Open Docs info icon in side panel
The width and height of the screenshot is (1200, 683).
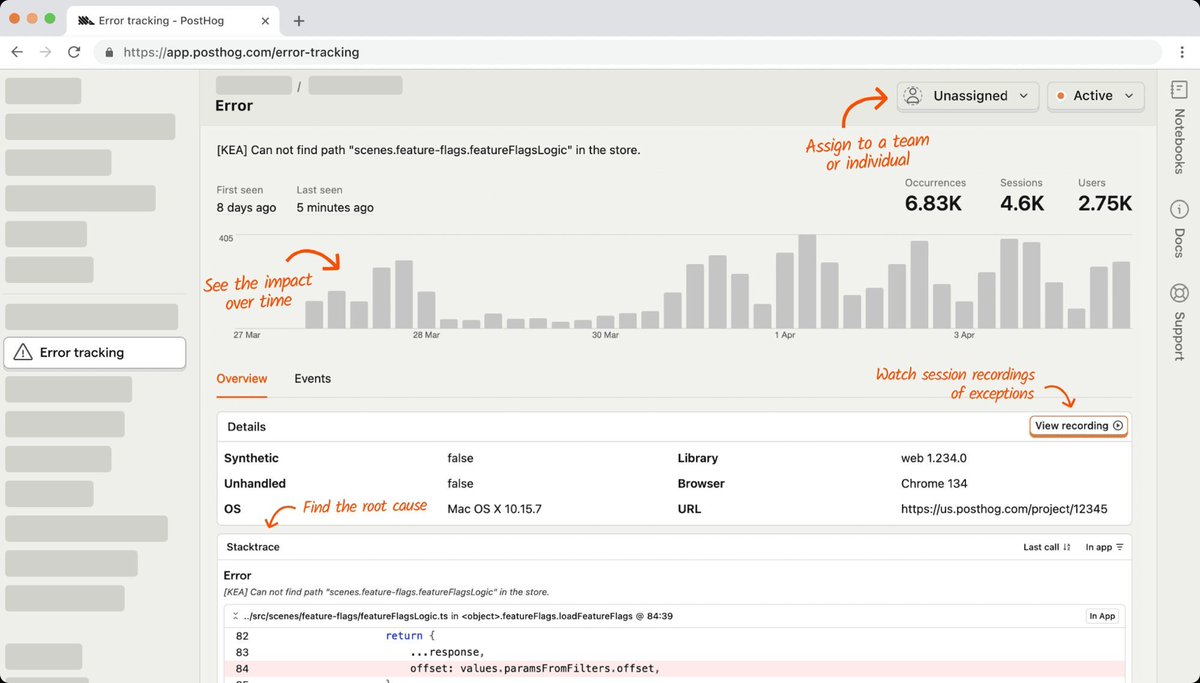pos(1179,210)
